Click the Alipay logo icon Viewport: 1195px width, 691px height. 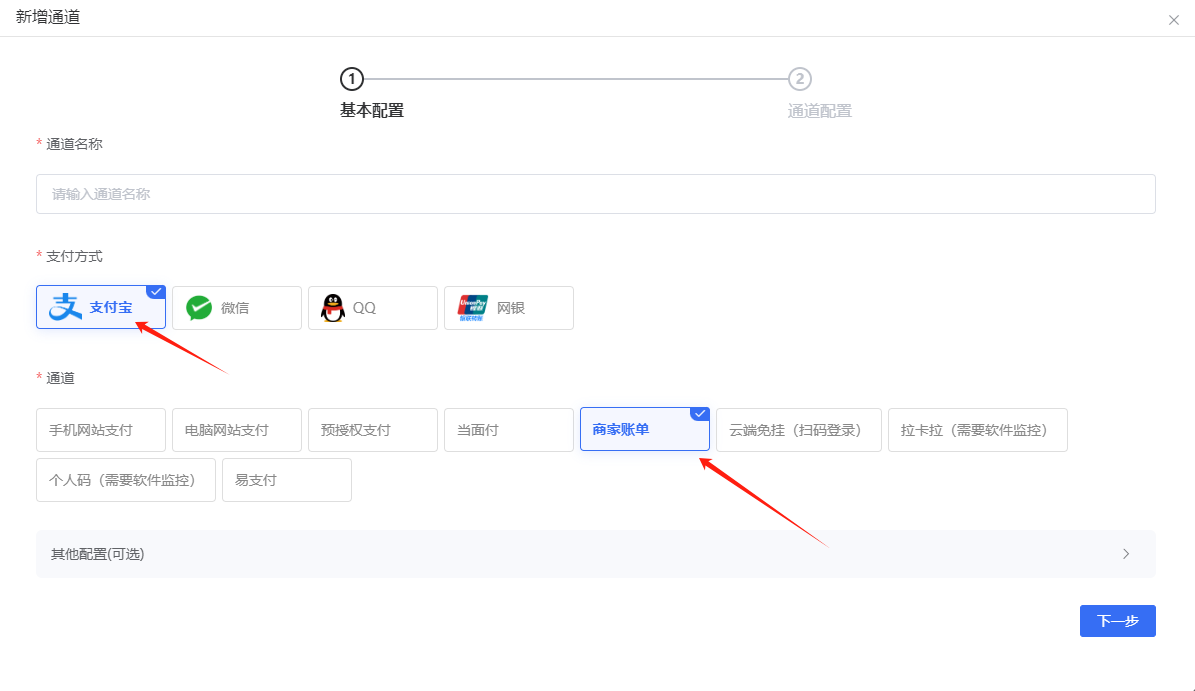coord(66,307)
